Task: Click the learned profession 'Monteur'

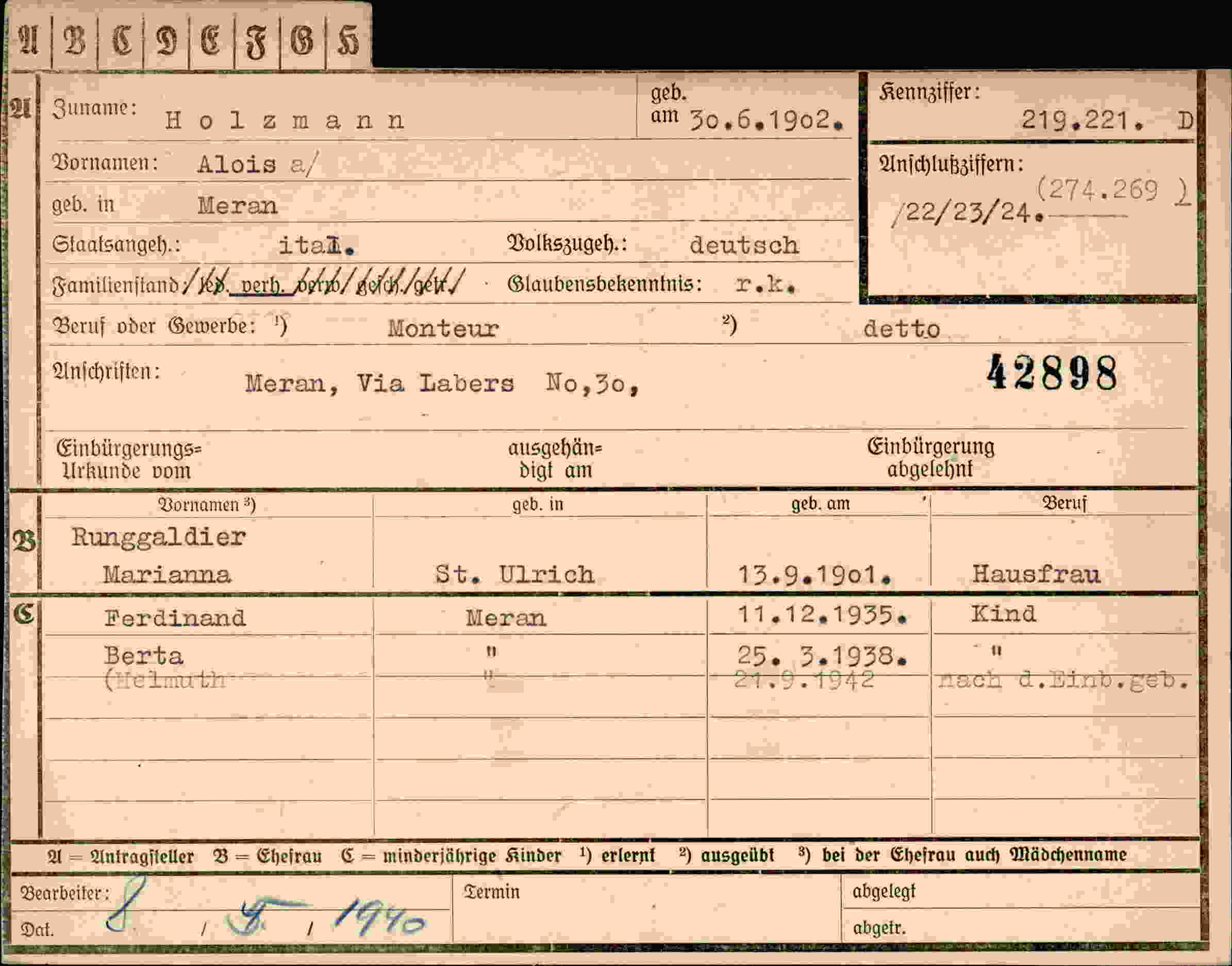Action: 443,328
